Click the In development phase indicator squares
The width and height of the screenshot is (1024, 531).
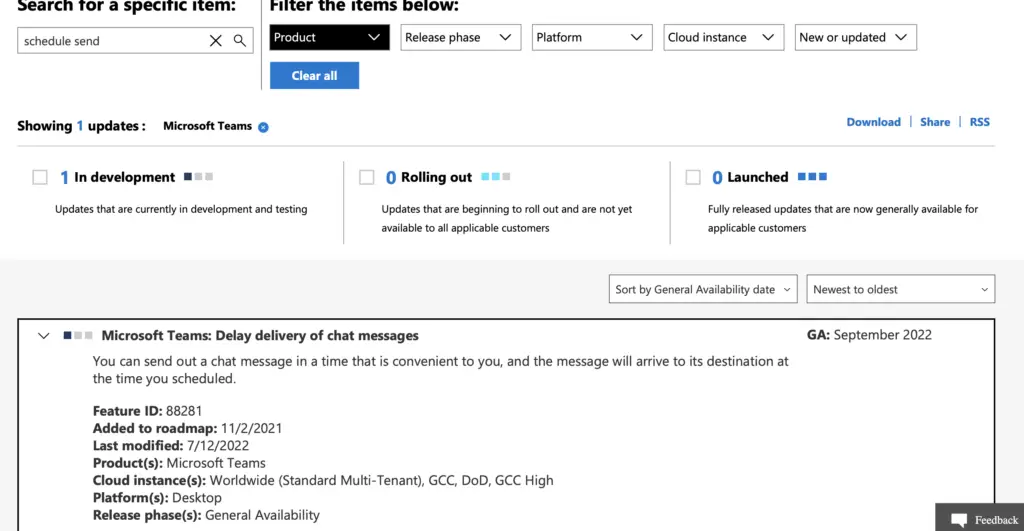(199, 176)
